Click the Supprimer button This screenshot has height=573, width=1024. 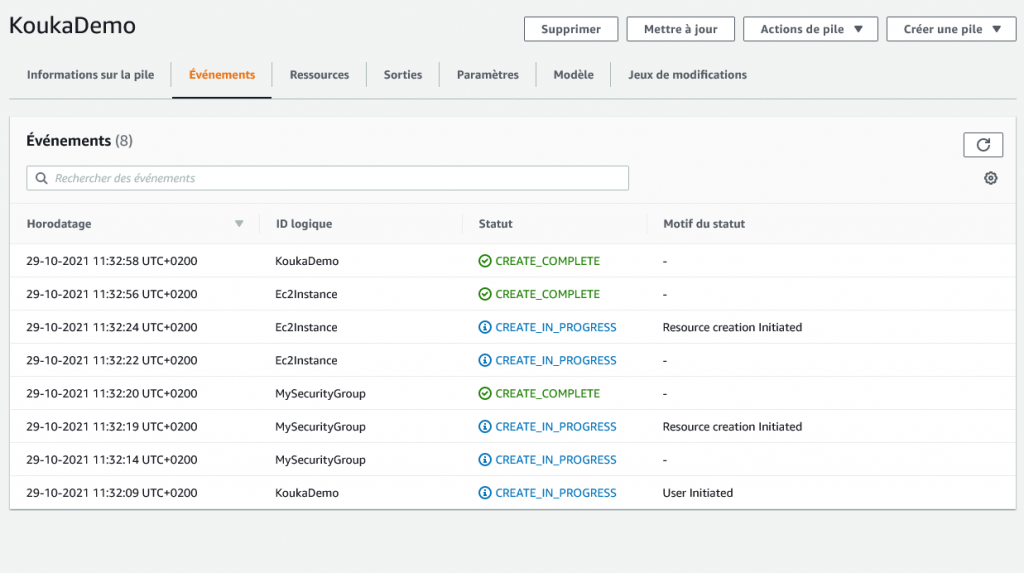point(571,29)
